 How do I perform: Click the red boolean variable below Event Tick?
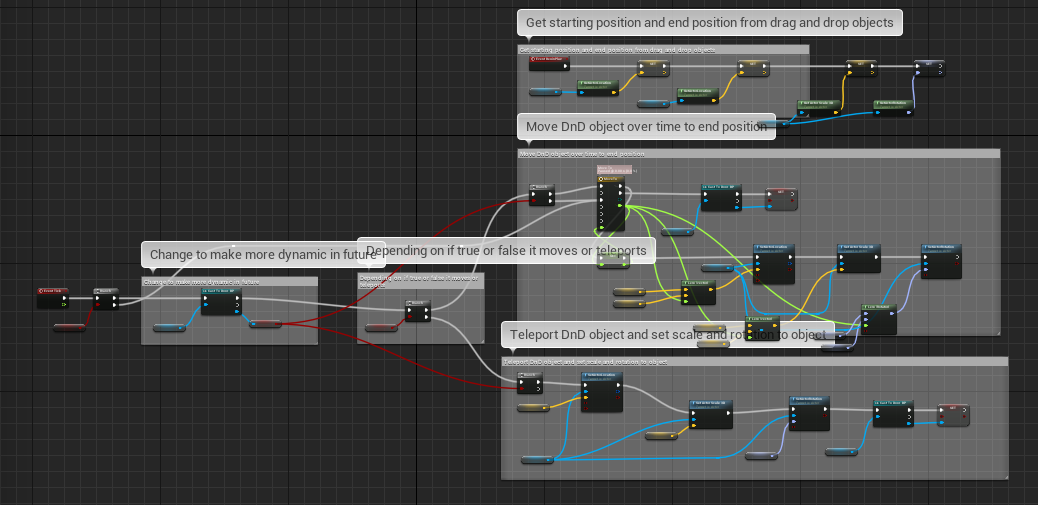pos(69,328)
